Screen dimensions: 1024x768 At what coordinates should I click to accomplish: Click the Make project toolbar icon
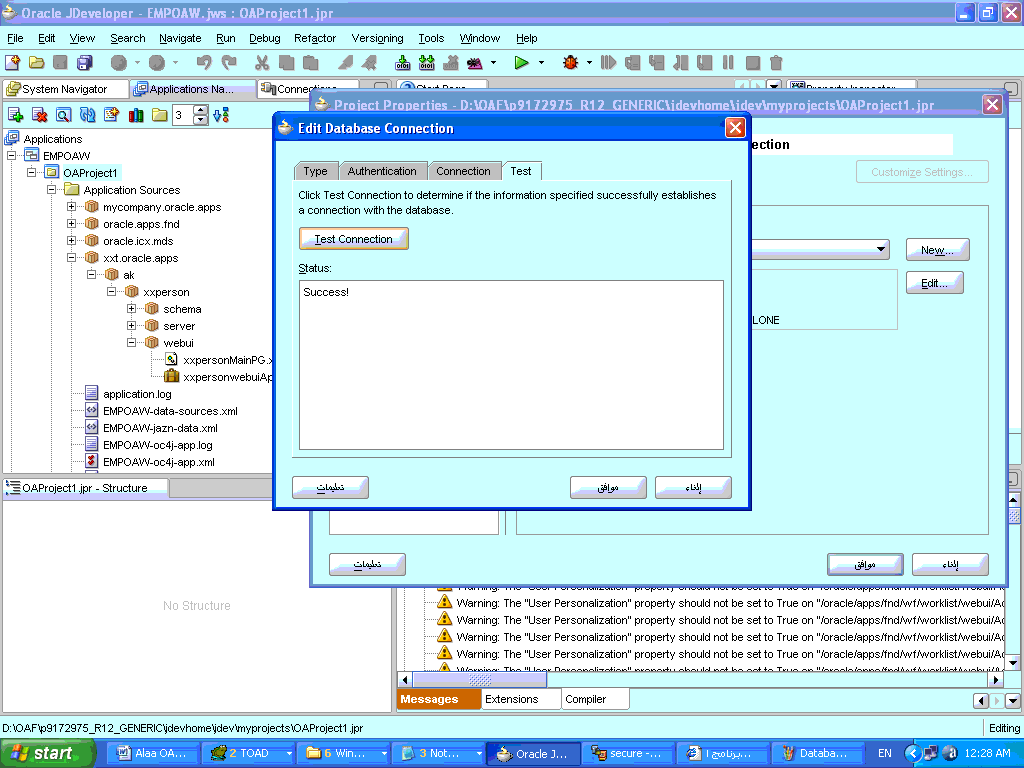[403, 63]
